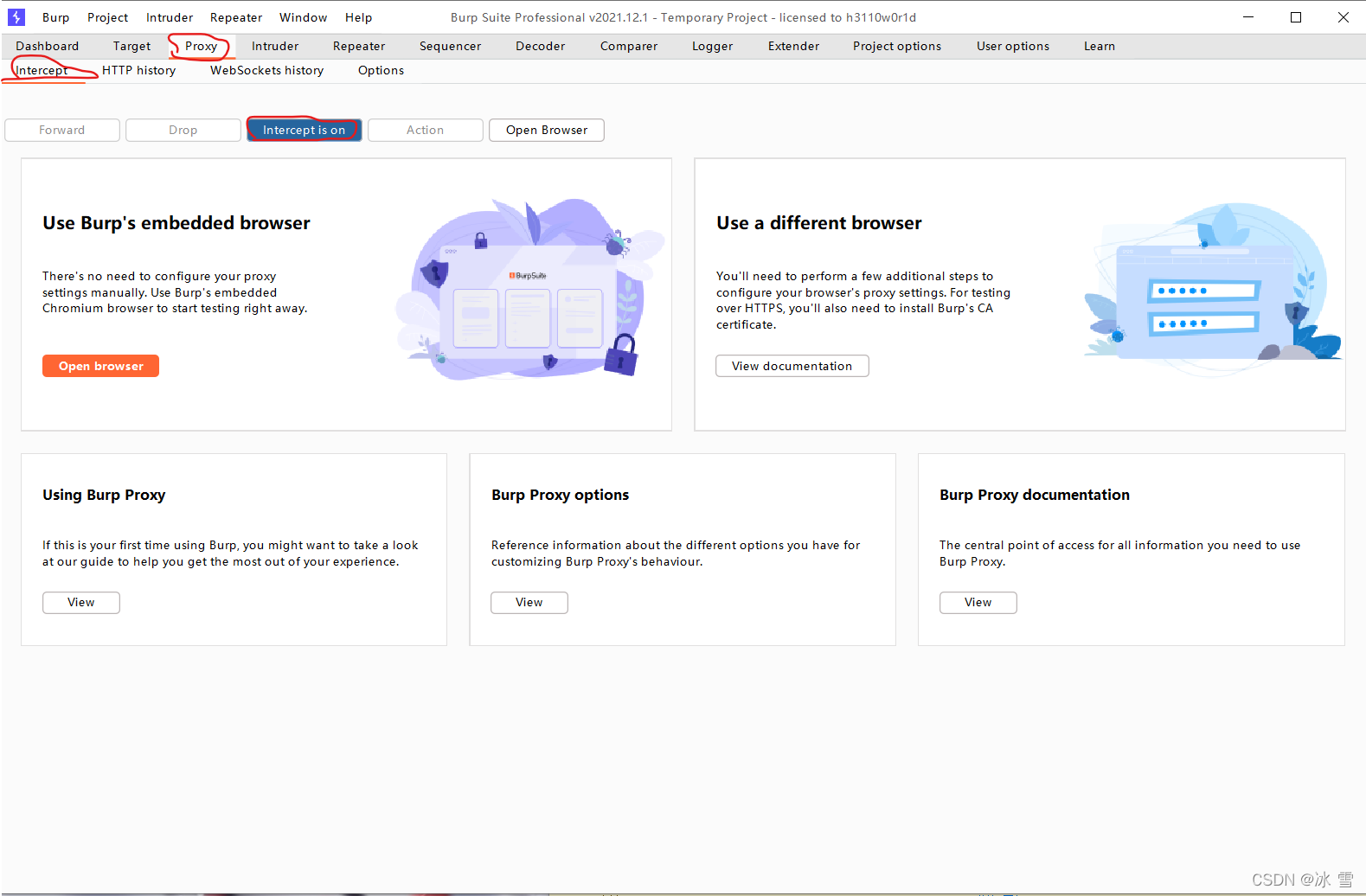Maximize the Burp Suite window

(x=1296, y=17)
